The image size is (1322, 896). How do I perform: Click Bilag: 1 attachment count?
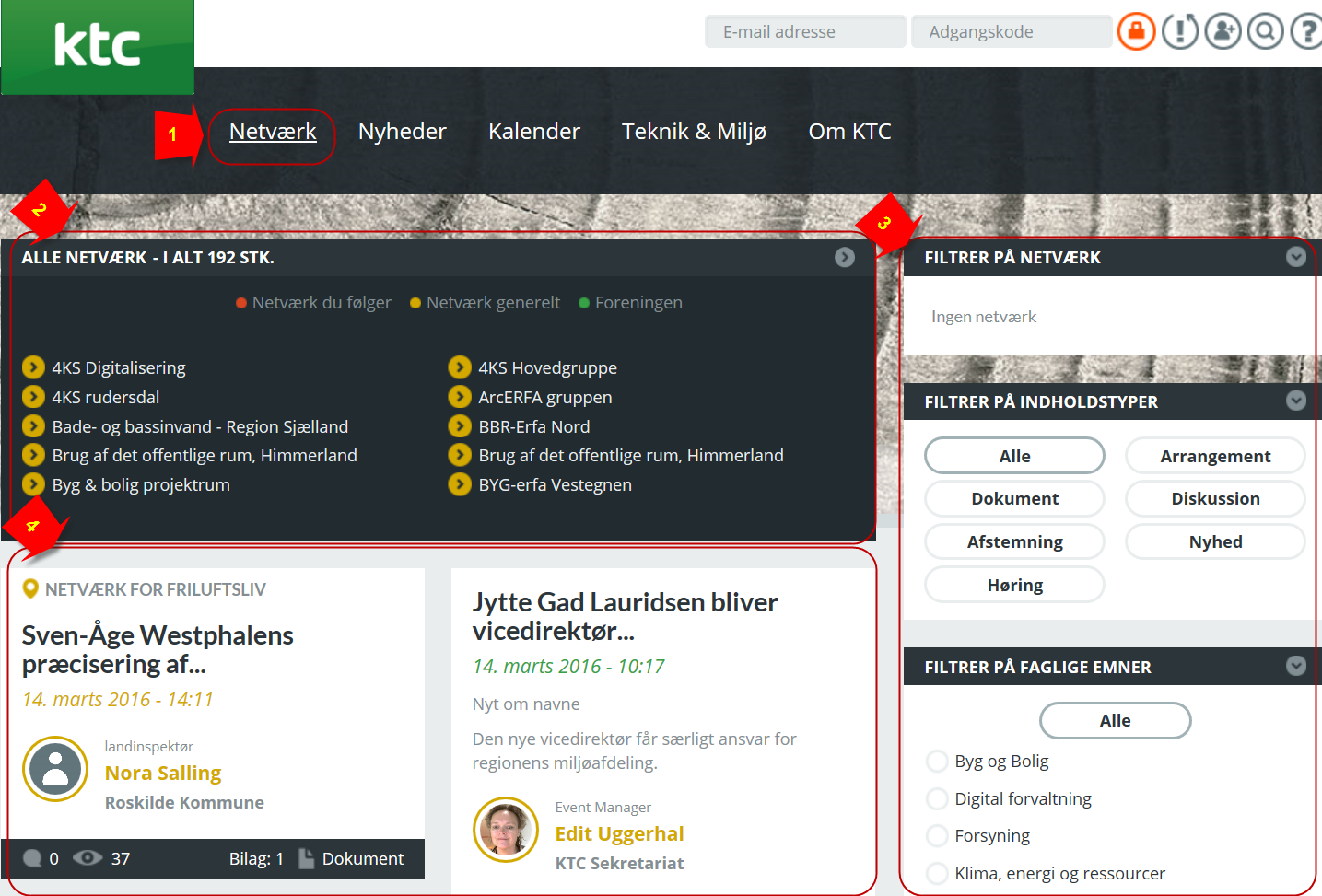pyautogui.click(x=256, y=858)
